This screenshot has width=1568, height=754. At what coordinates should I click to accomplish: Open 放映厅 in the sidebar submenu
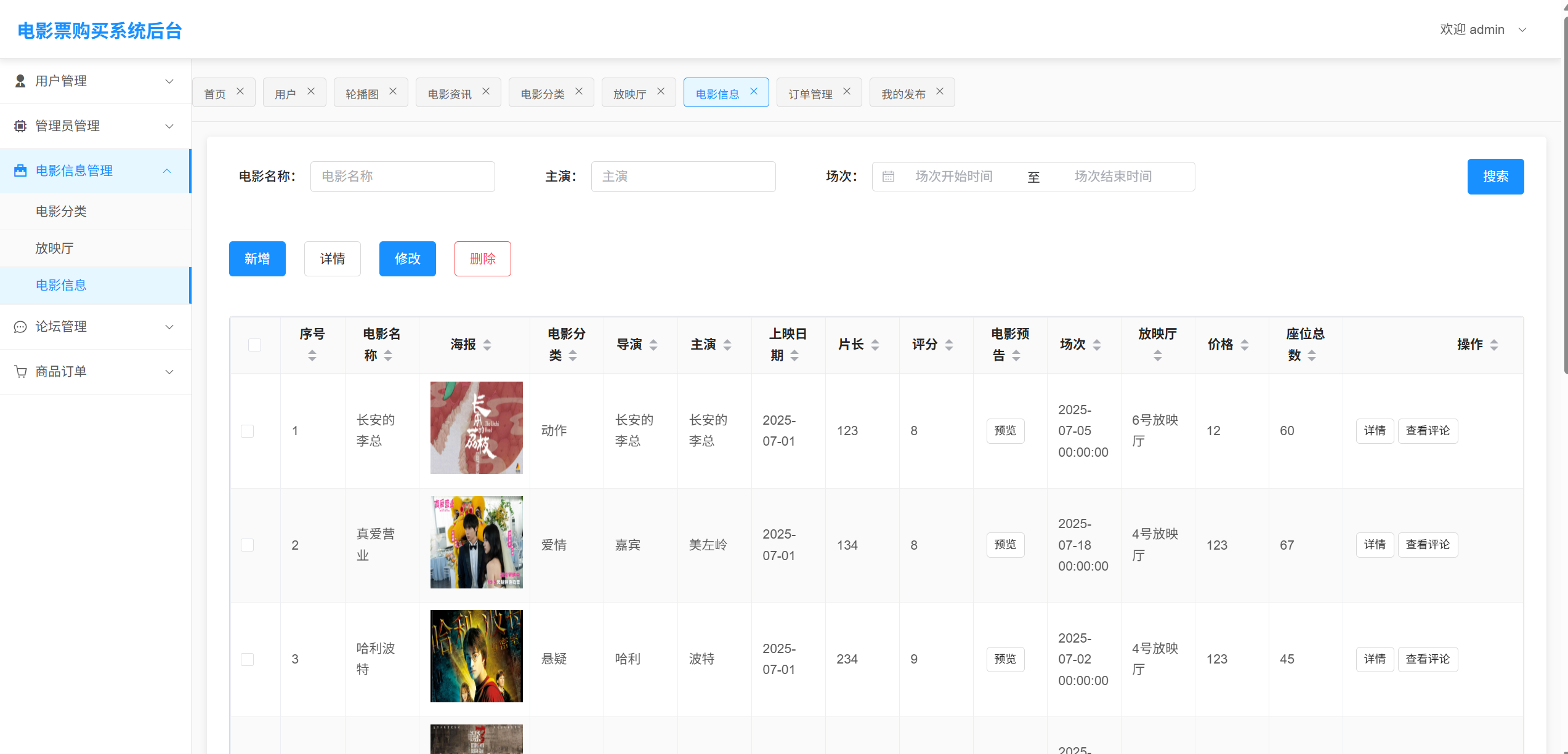tap(55, 248)
